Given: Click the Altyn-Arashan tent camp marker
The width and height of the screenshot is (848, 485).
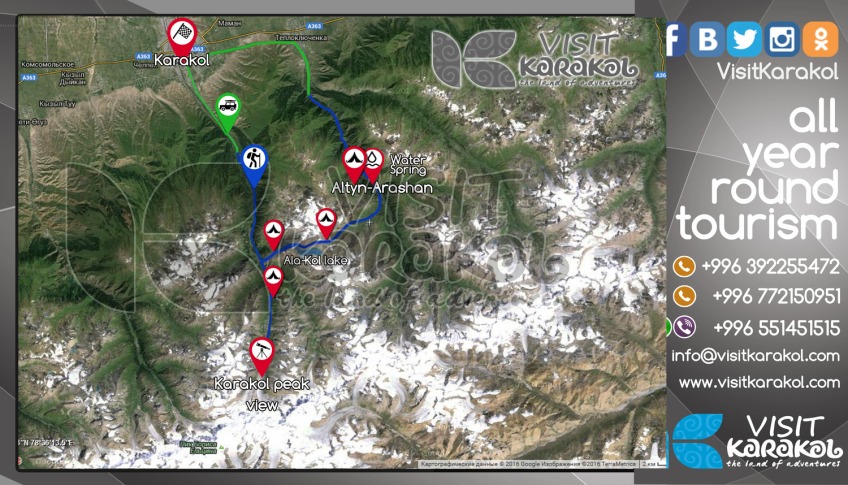Looking at the screenshot, I should pos(354,163).
